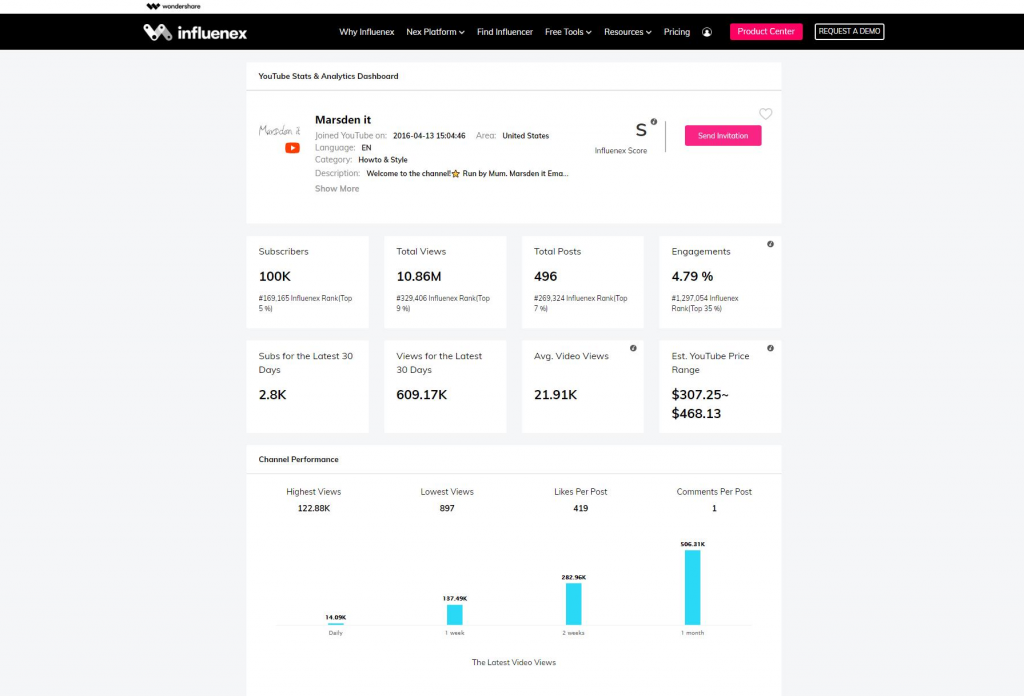This screenshot has height=696, width=1024.
Task: Click the Avg. Video Views info icon
Action: point(633,348)
